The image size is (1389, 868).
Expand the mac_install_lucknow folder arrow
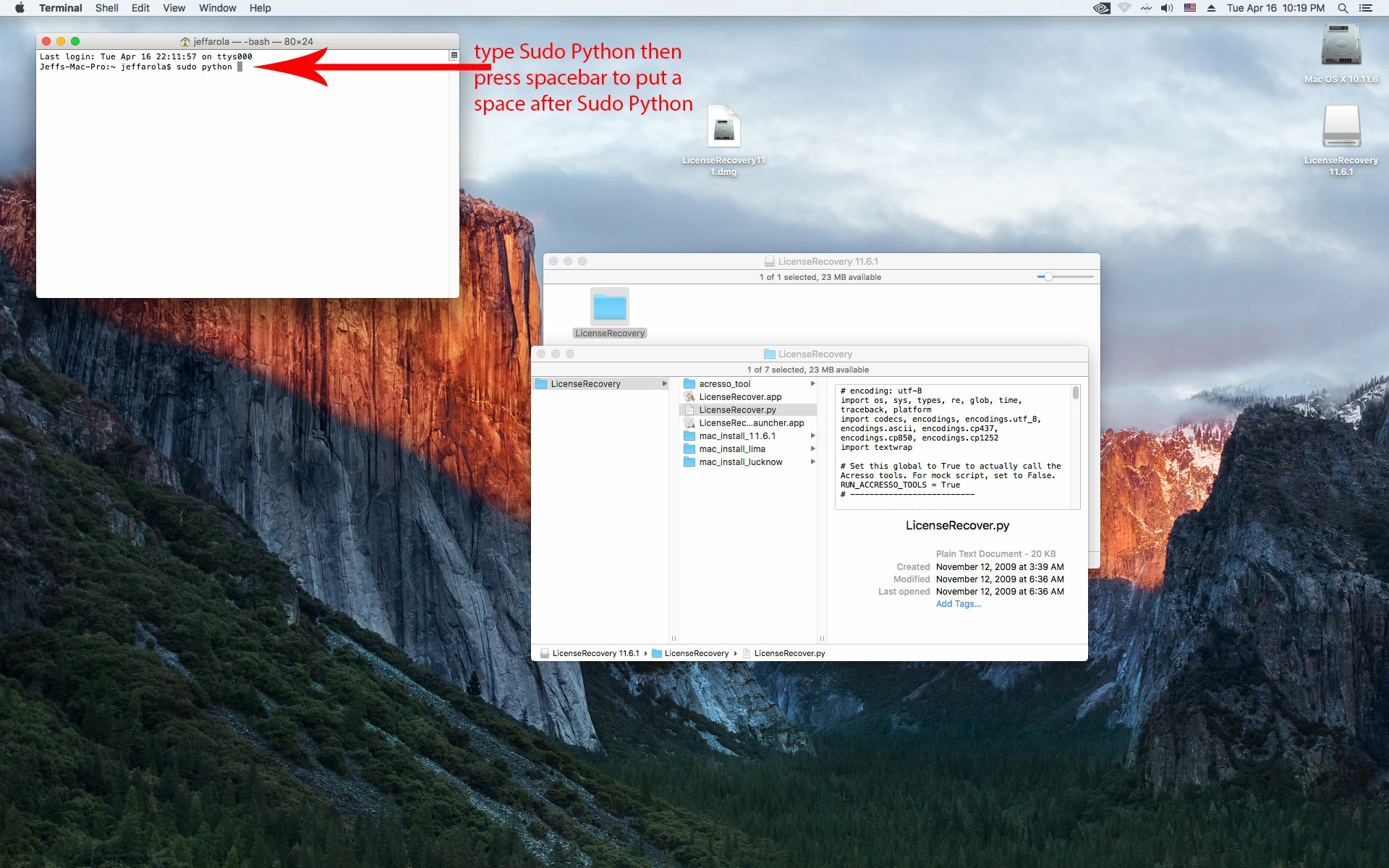coord(812,462)
